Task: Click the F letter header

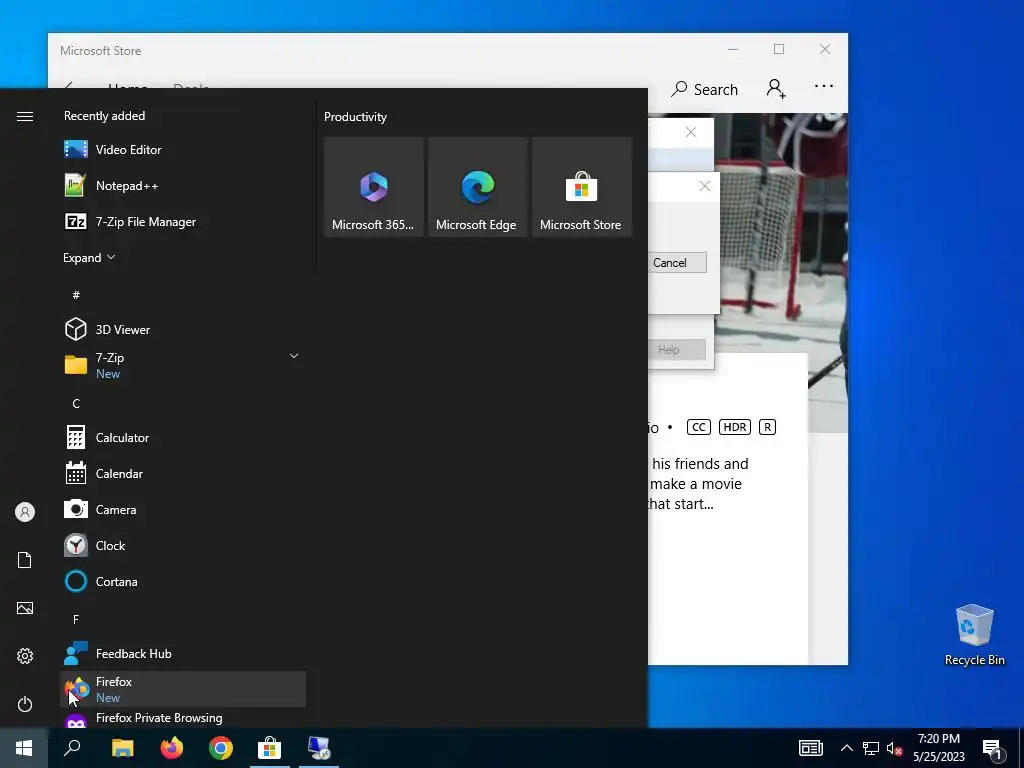Action: coord(76,619)
